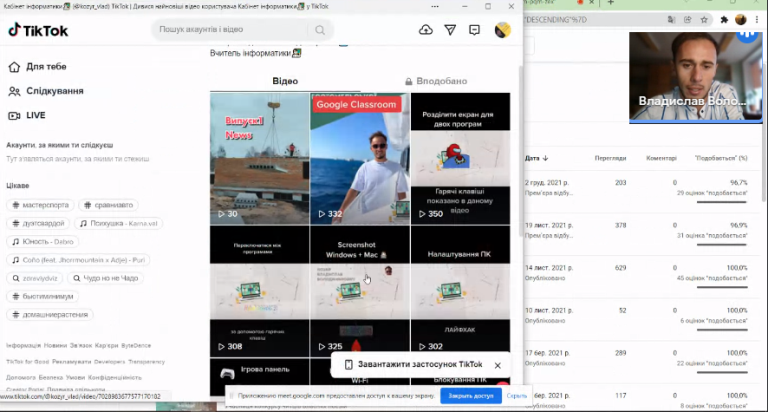
Task: Open the Юность - Dabro music chip
Action: point(43,242)
